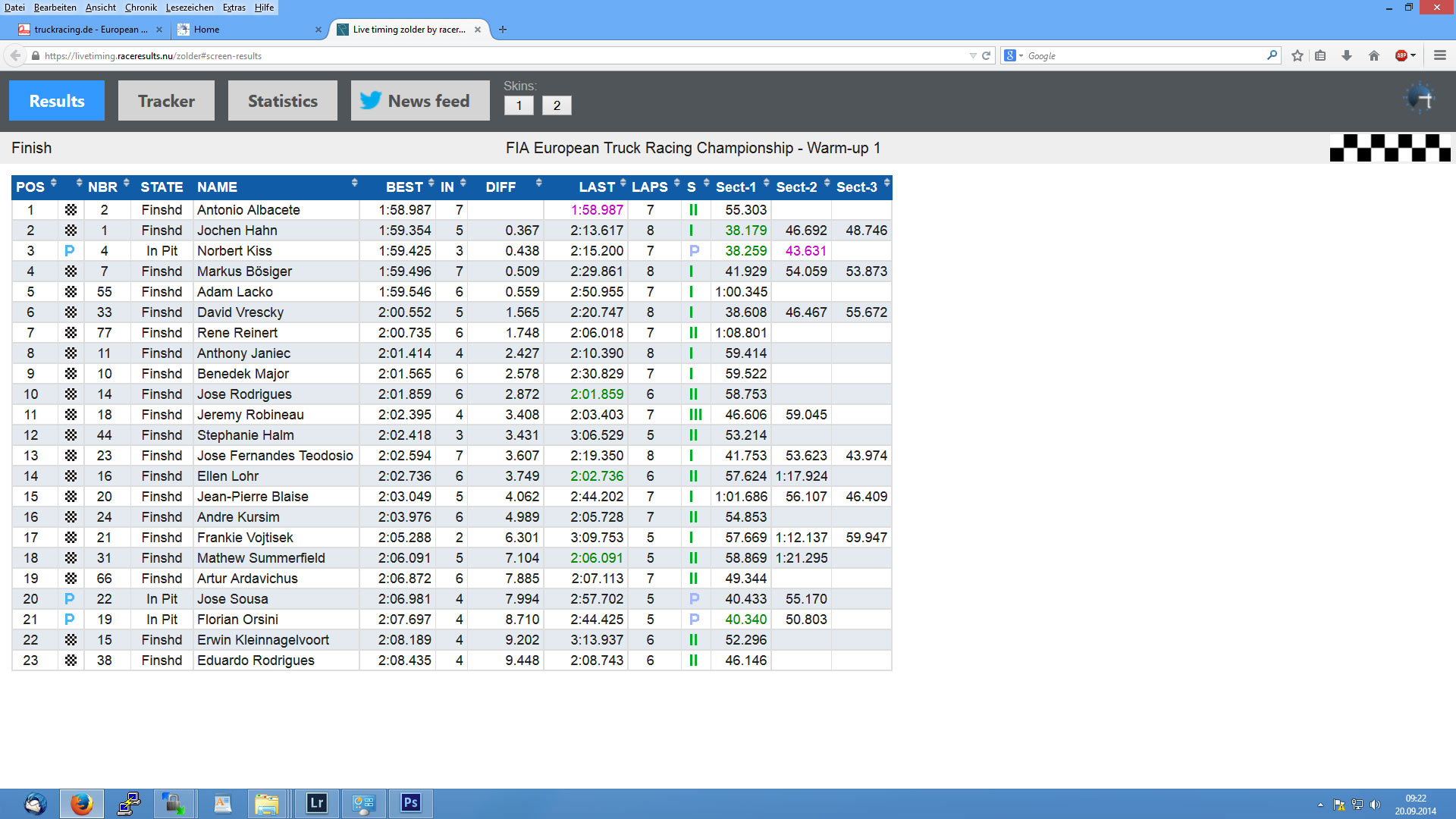Screen dimensions: 1456x819
Task: Go back to the previous page
Action: click(15, 55)
